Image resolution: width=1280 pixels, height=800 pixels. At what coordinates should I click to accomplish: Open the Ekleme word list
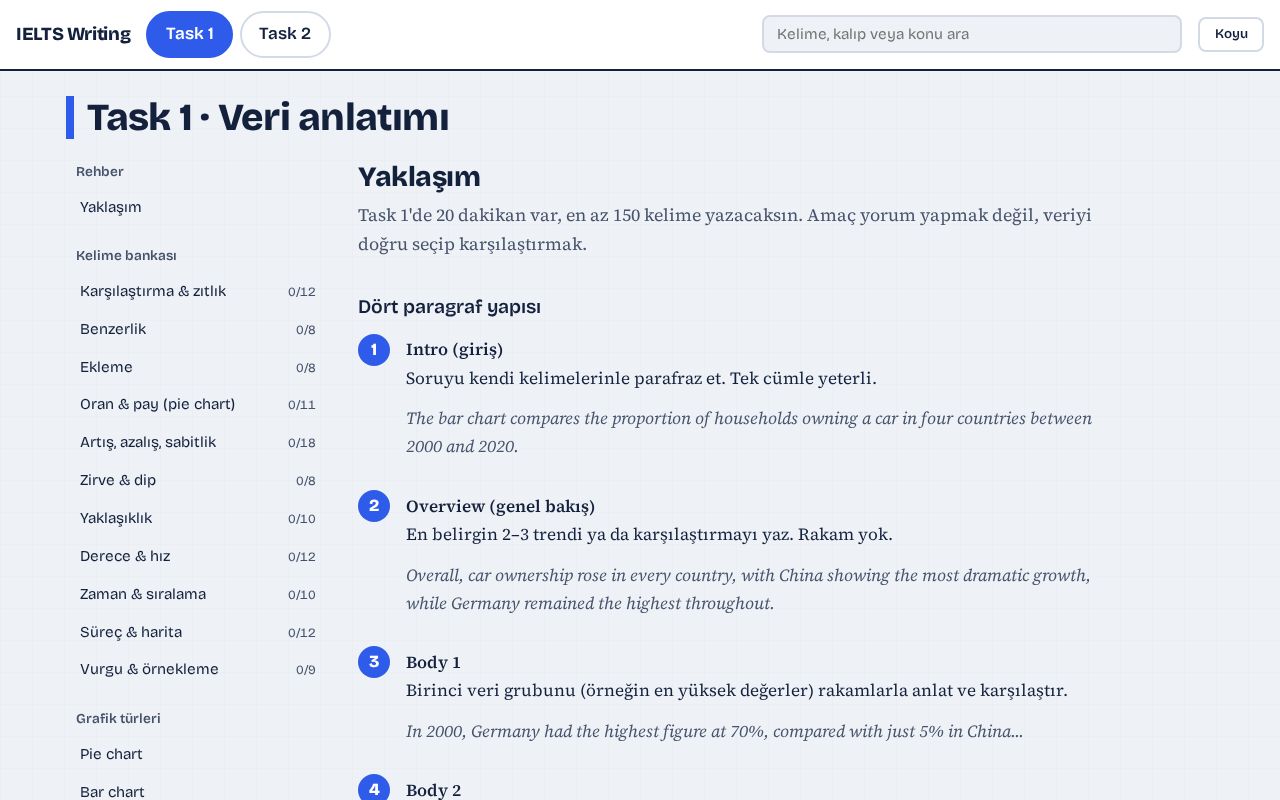pos(198,367)
